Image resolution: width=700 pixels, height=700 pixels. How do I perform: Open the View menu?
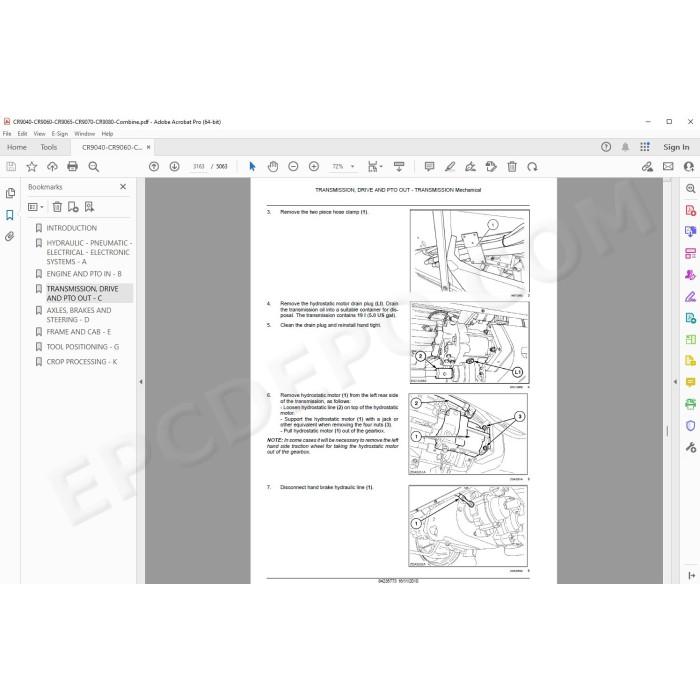pos(39,133)
